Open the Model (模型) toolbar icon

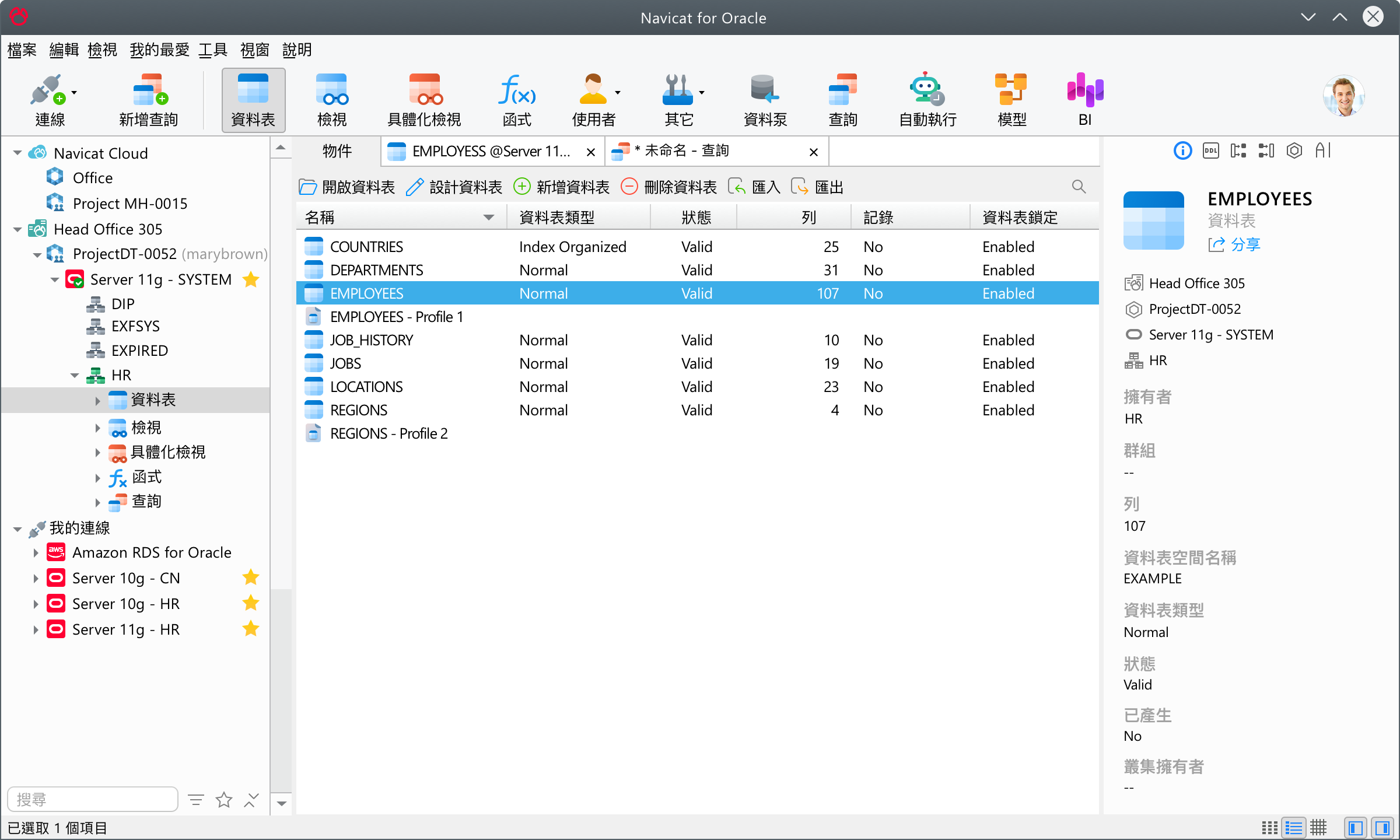click(1012, 100)
